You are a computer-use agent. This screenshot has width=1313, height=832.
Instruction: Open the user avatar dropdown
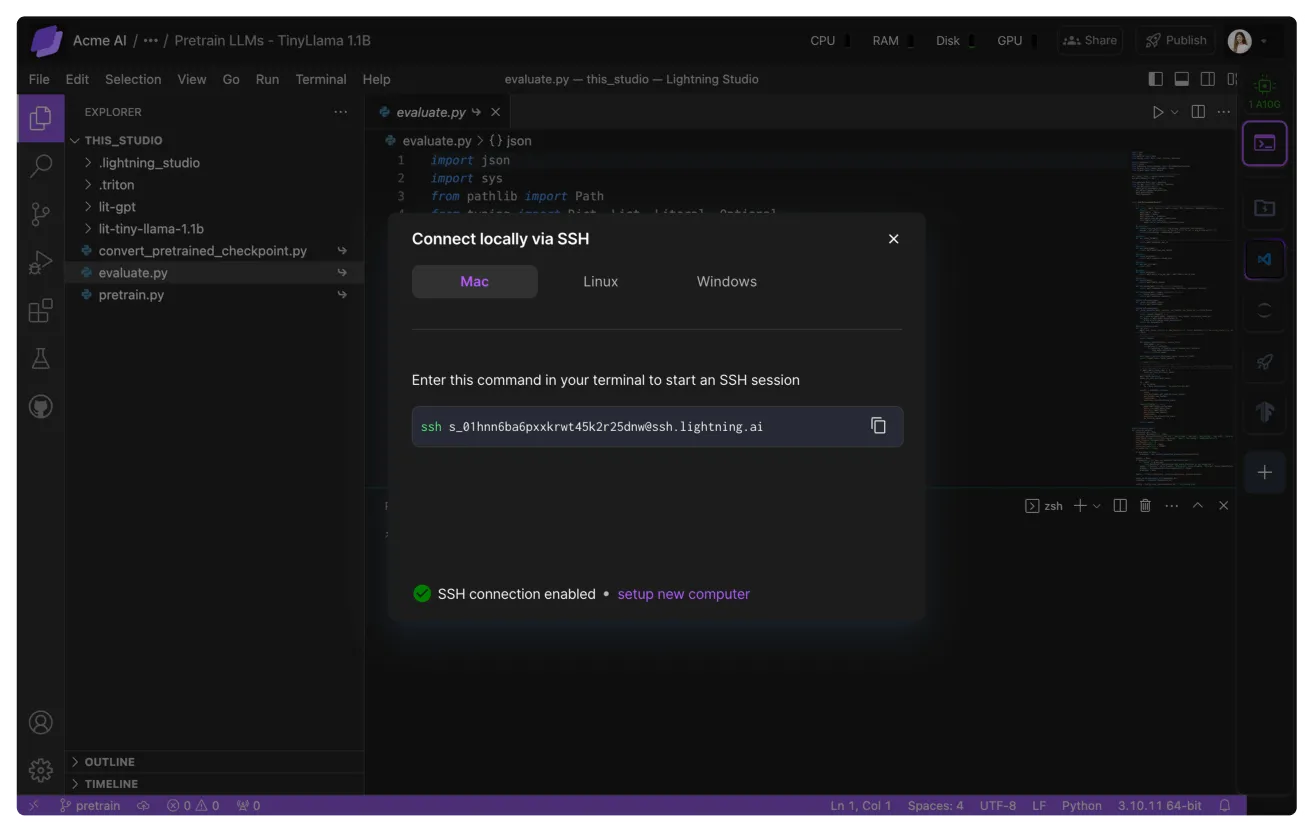[1264, 41]
